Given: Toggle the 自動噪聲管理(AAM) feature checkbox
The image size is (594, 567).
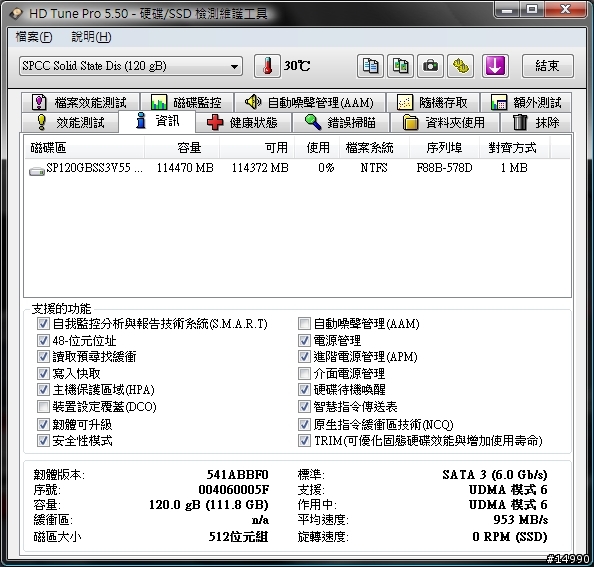Looking at the screenshot, I should click(x=304, y=323).
